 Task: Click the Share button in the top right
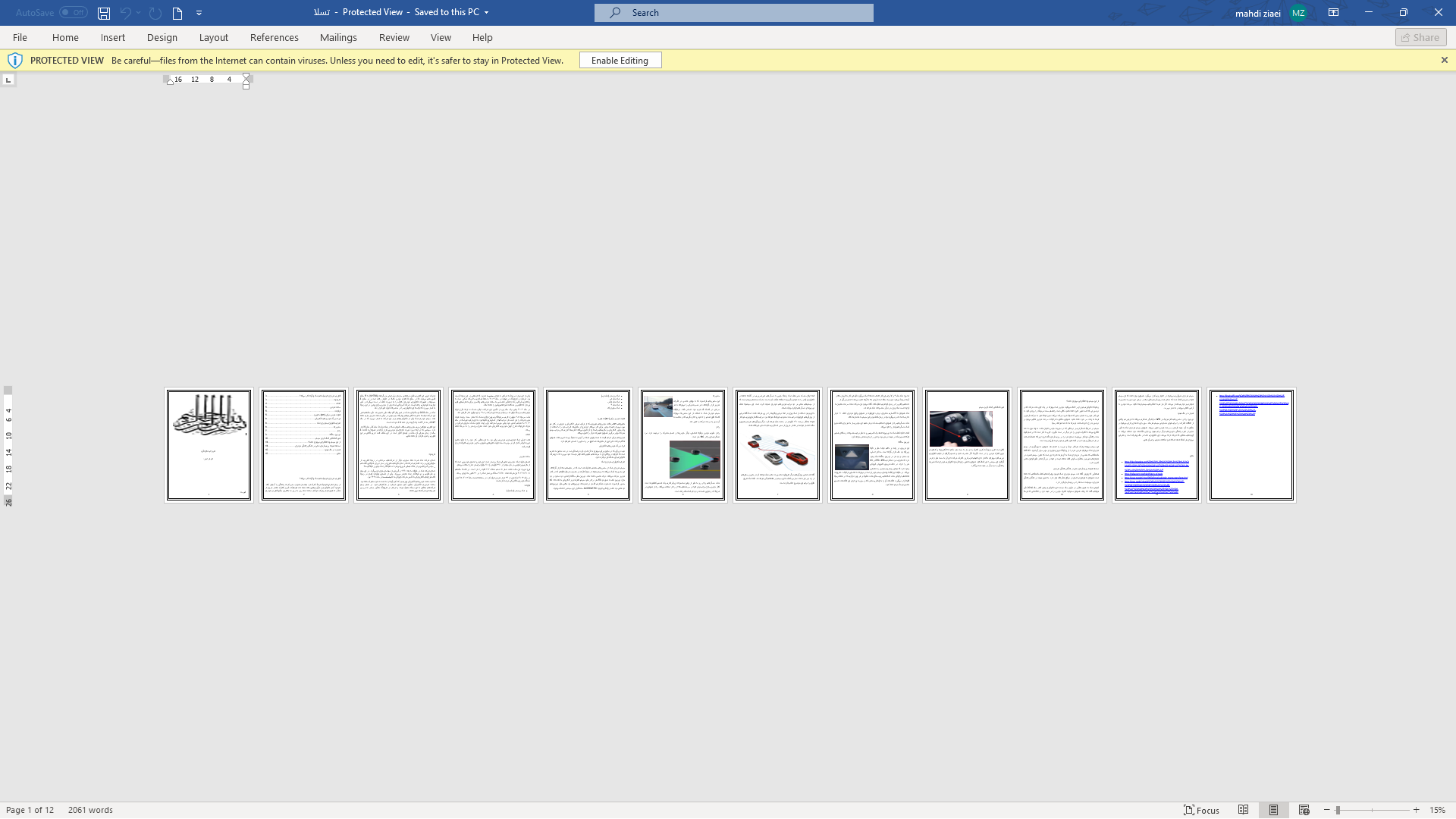(1421, 37)
